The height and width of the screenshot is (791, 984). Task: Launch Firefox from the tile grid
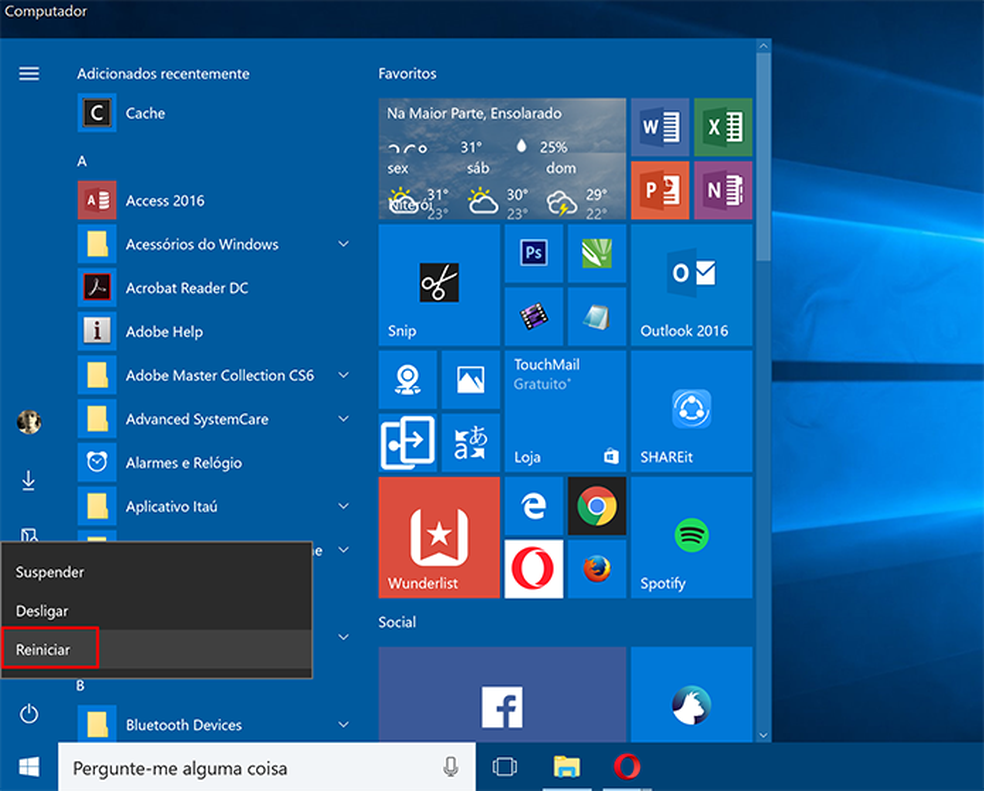[596, 569]
